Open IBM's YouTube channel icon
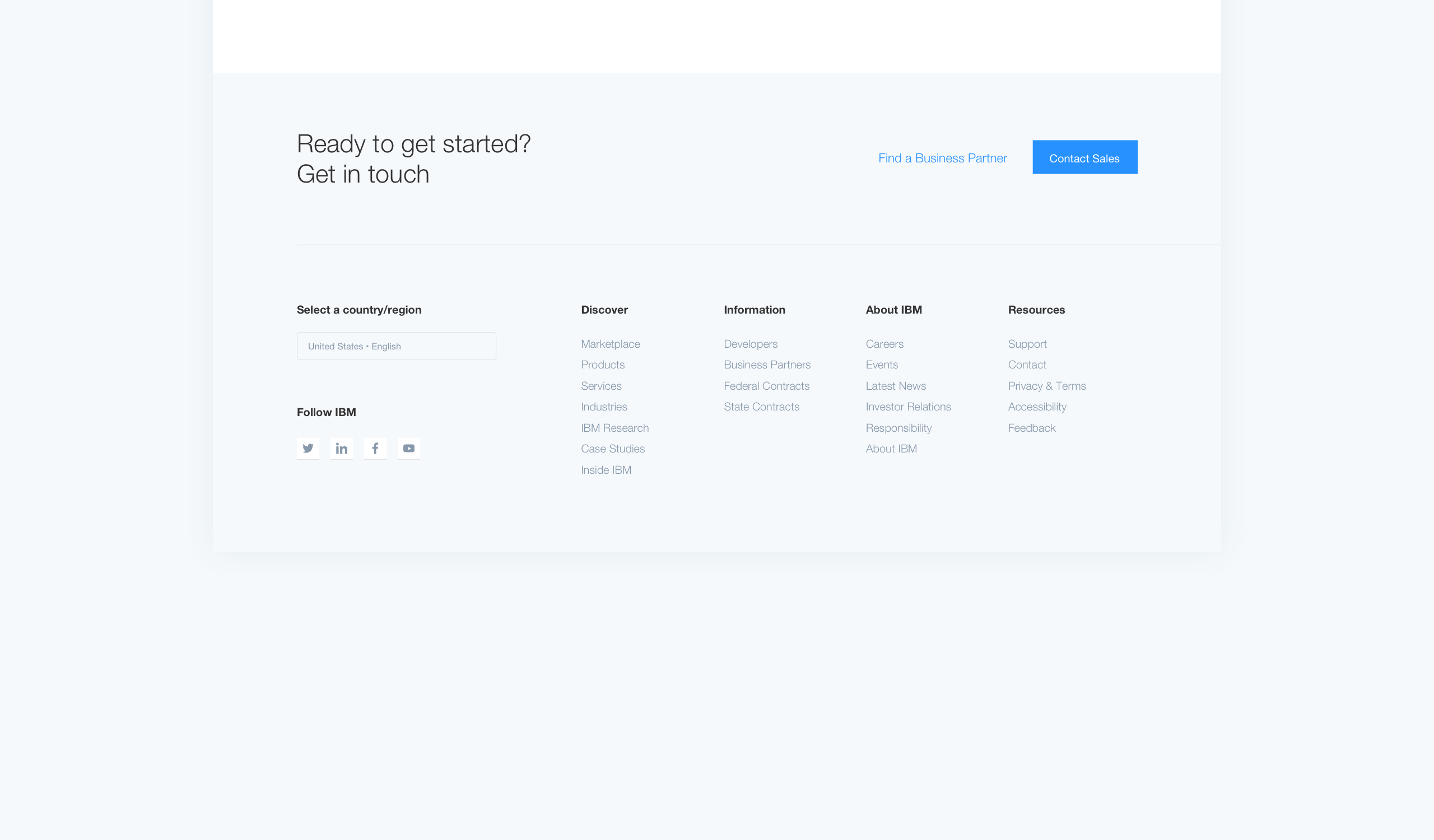 coord(408,448)
